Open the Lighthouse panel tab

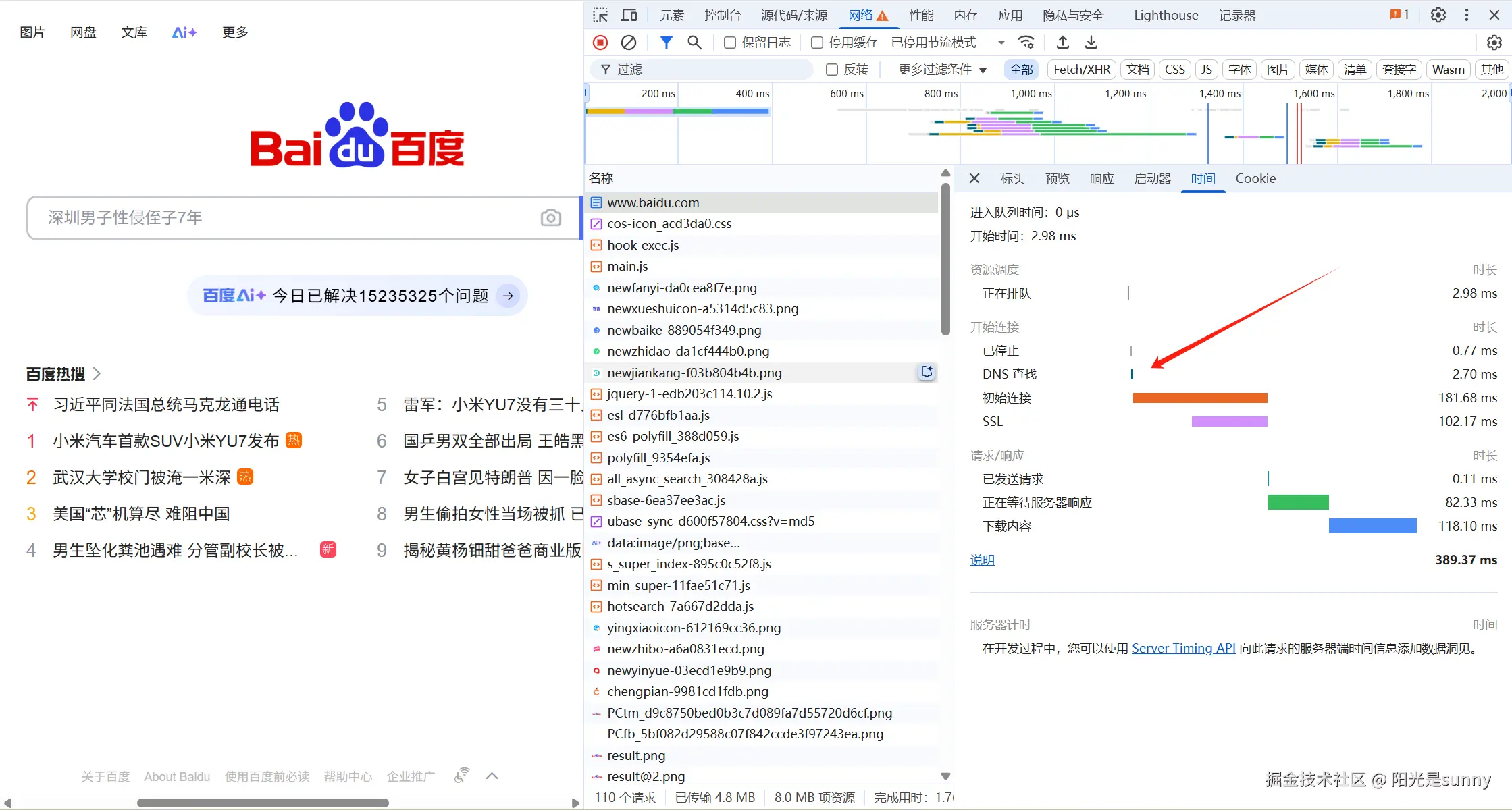click(1165, 15)
